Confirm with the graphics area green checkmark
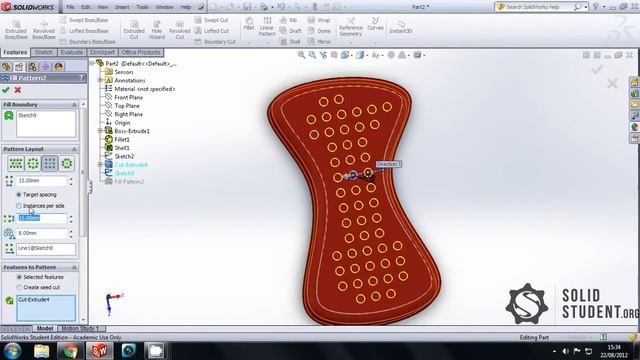 596,70
